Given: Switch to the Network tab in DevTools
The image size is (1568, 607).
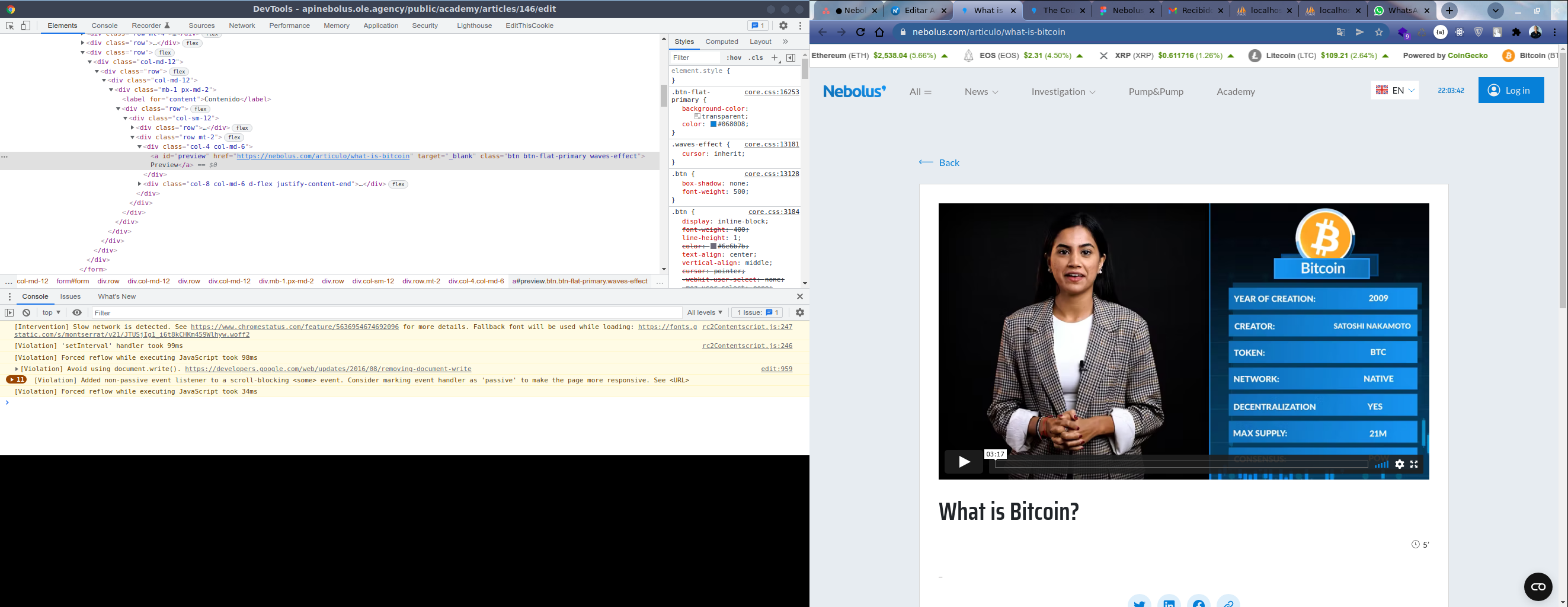Looking at the screenshot, I should [x=242, y=25].
